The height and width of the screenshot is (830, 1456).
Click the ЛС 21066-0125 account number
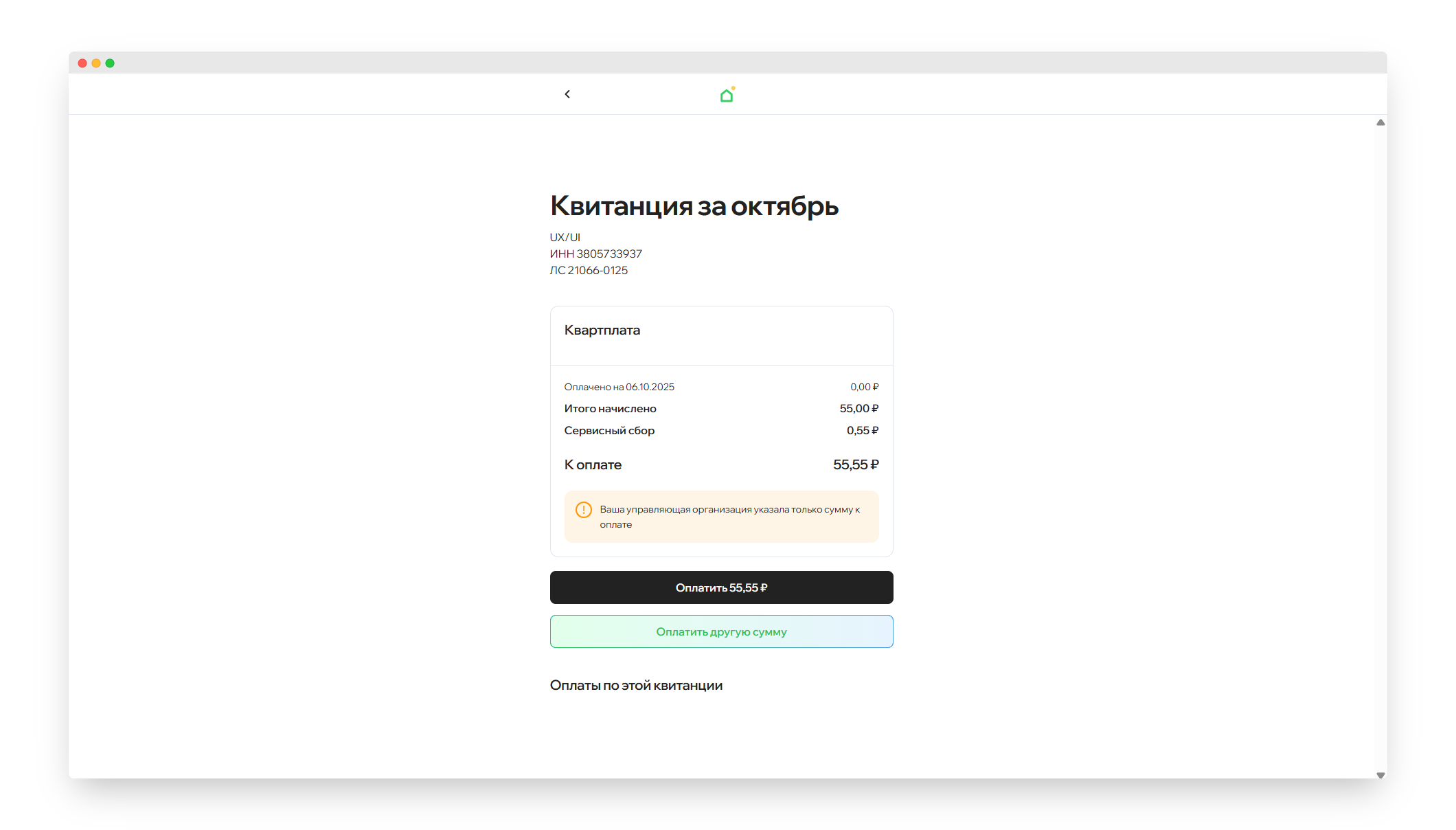[x=589, y=270]
